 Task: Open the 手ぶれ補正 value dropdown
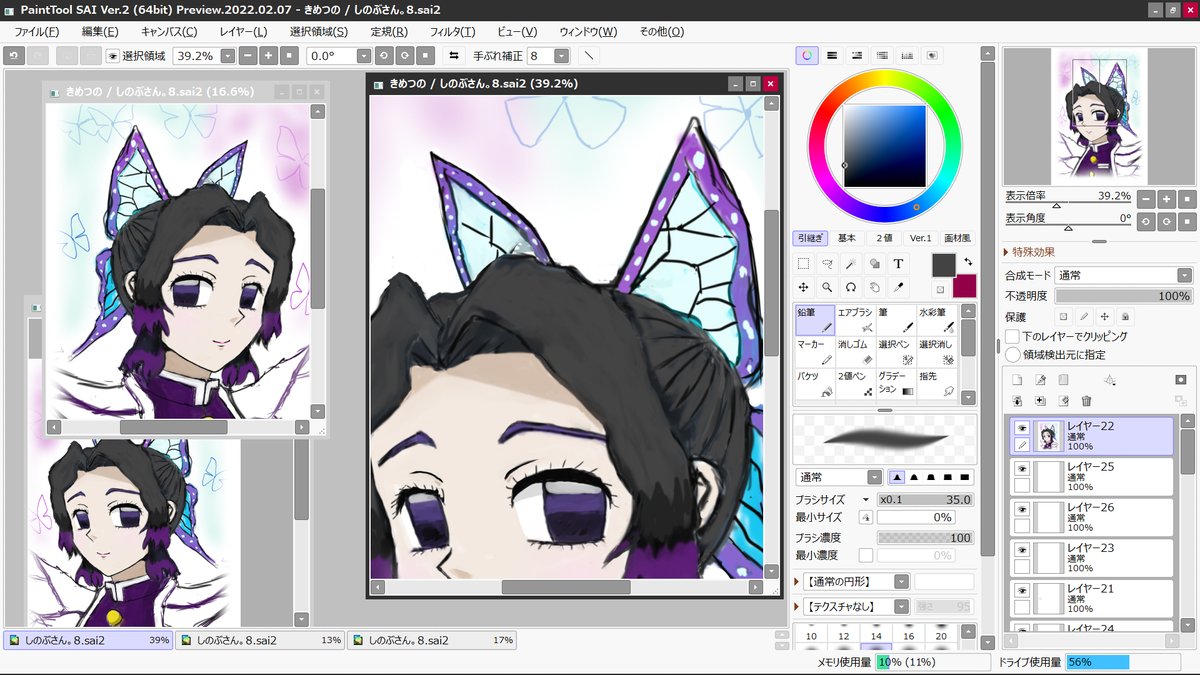(561, 56)
